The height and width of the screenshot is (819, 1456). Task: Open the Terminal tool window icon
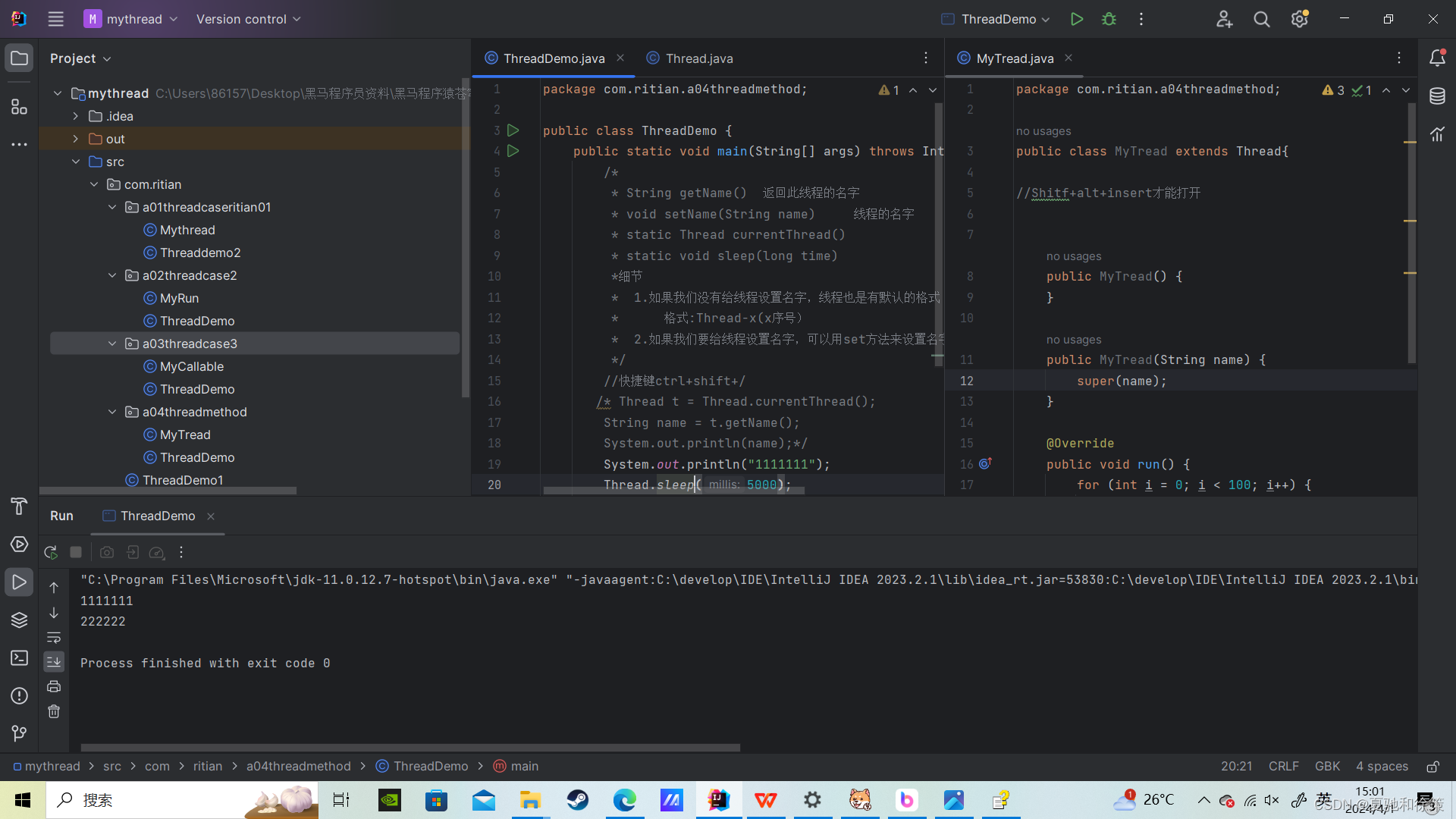pyautogui.click(x=19, y=657)
